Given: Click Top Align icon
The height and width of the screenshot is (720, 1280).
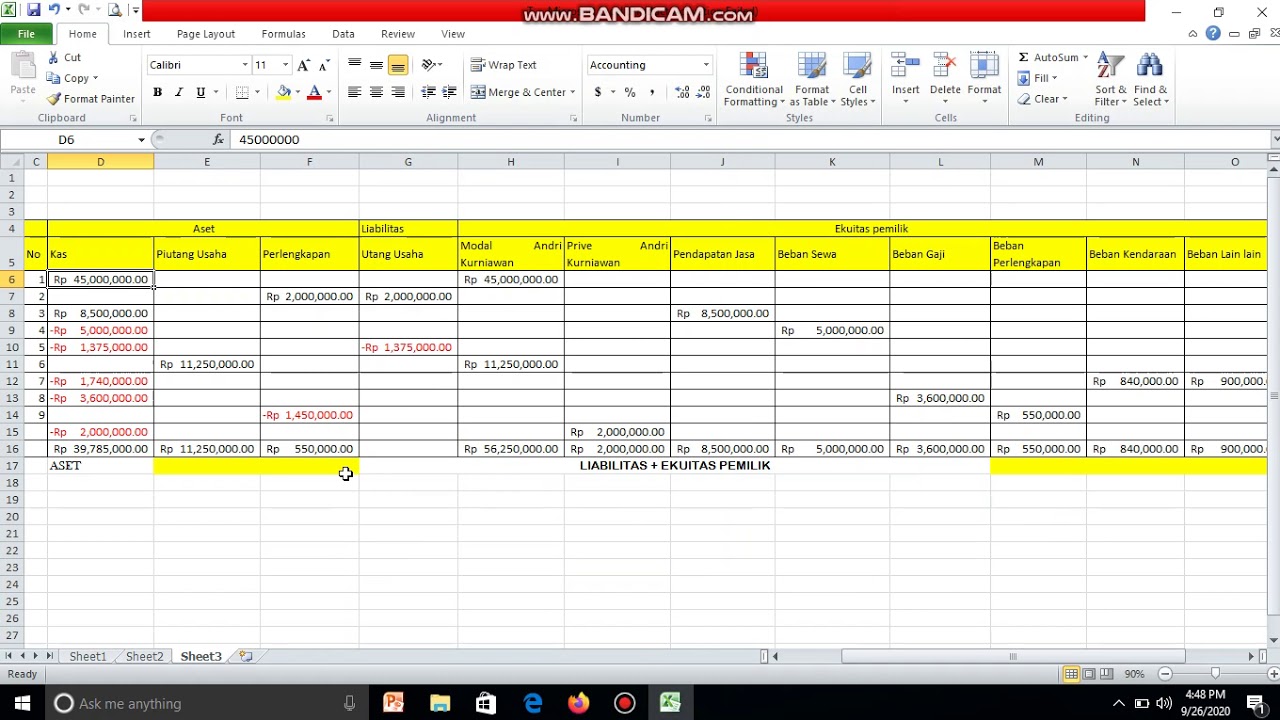Looking at the screenshot, I should [354, 65].
